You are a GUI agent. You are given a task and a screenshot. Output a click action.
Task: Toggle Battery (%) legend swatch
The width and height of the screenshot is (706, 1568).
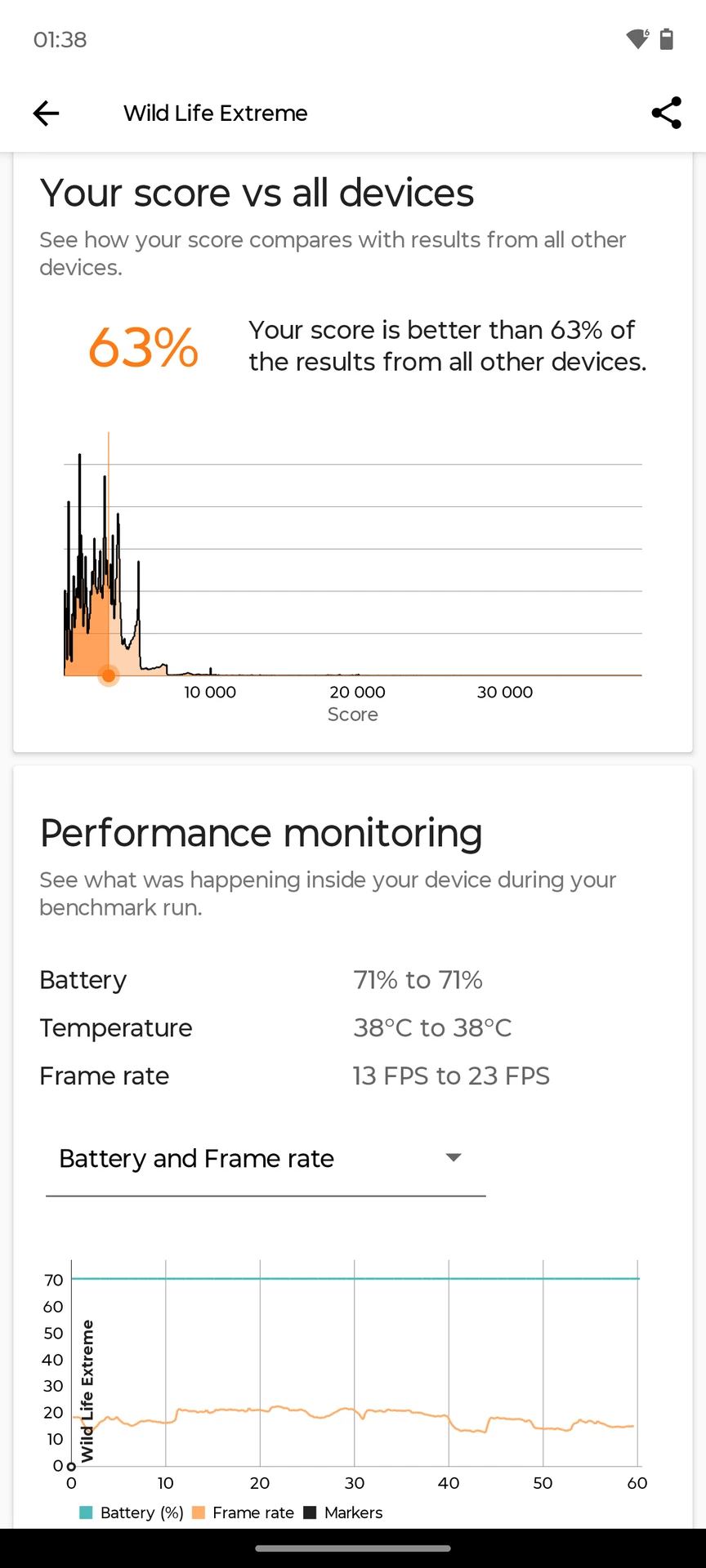(86, 1512)
